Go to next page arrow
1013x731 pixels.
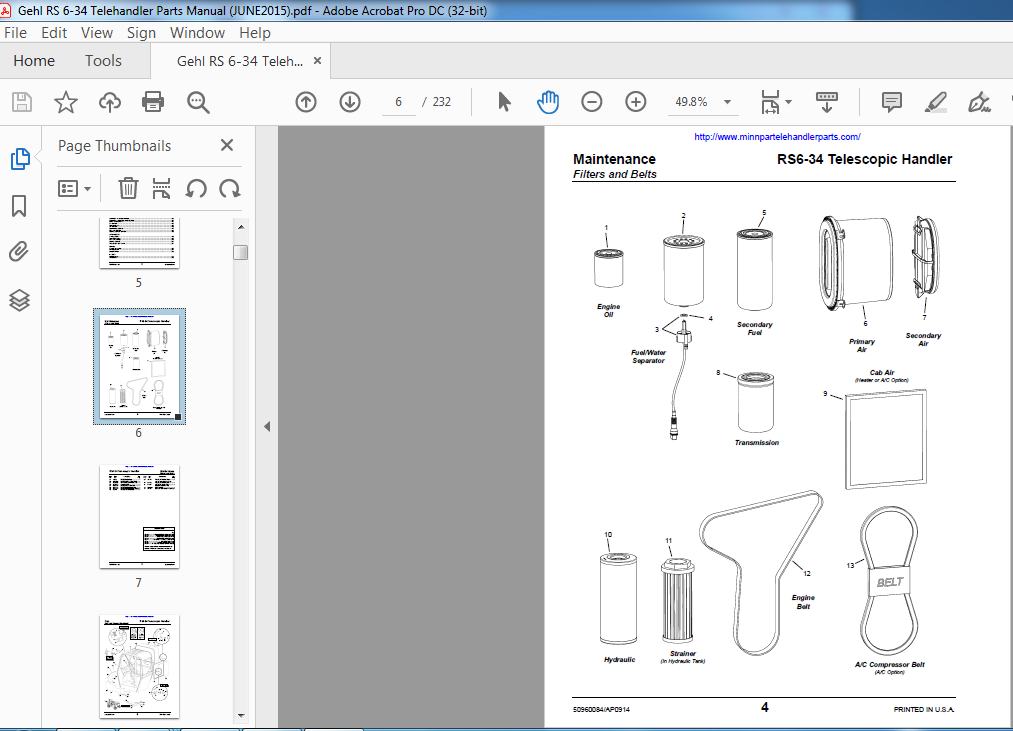350,102
